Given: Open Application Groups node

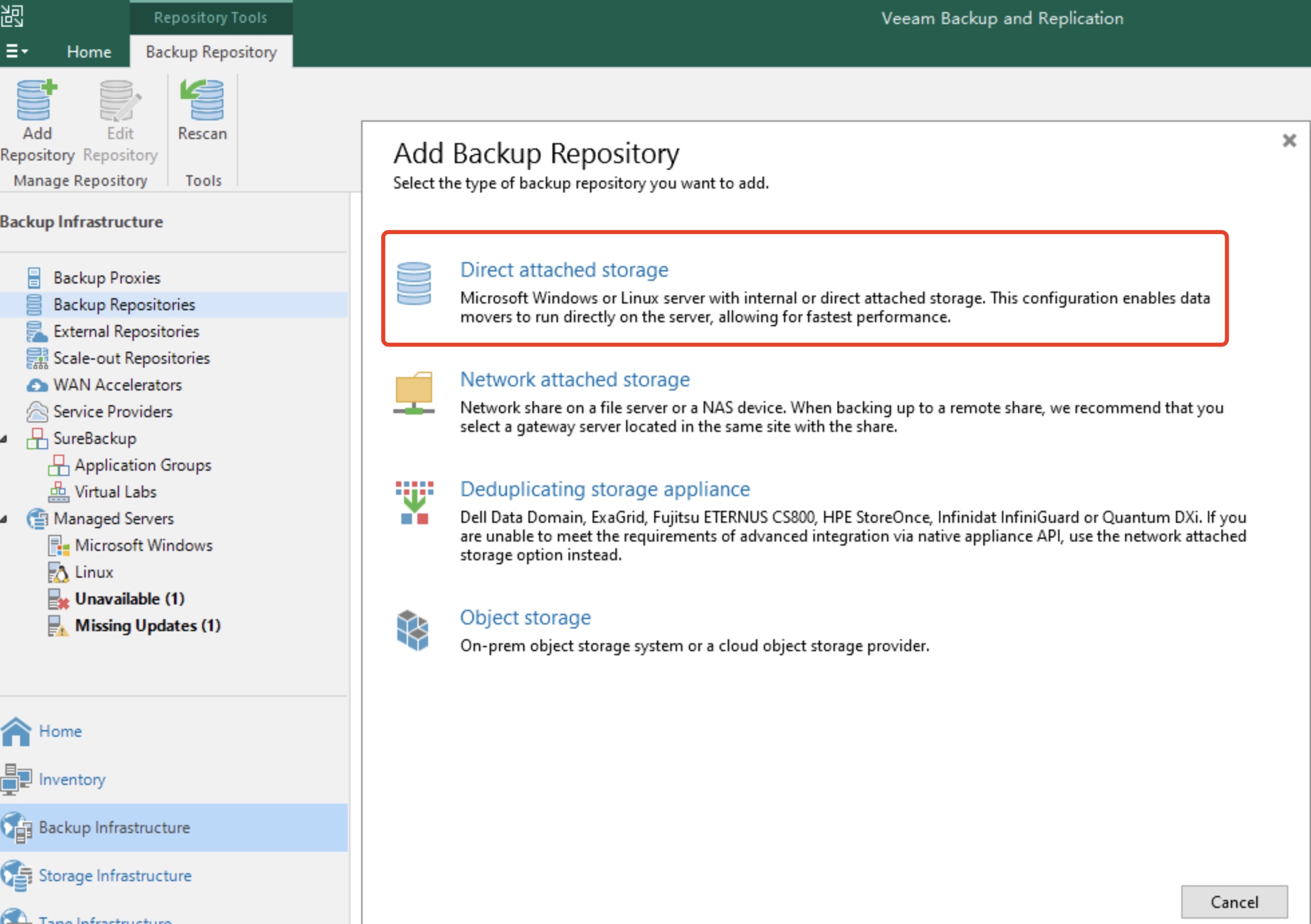Looking at the screenshot, I should click(143, 465).
